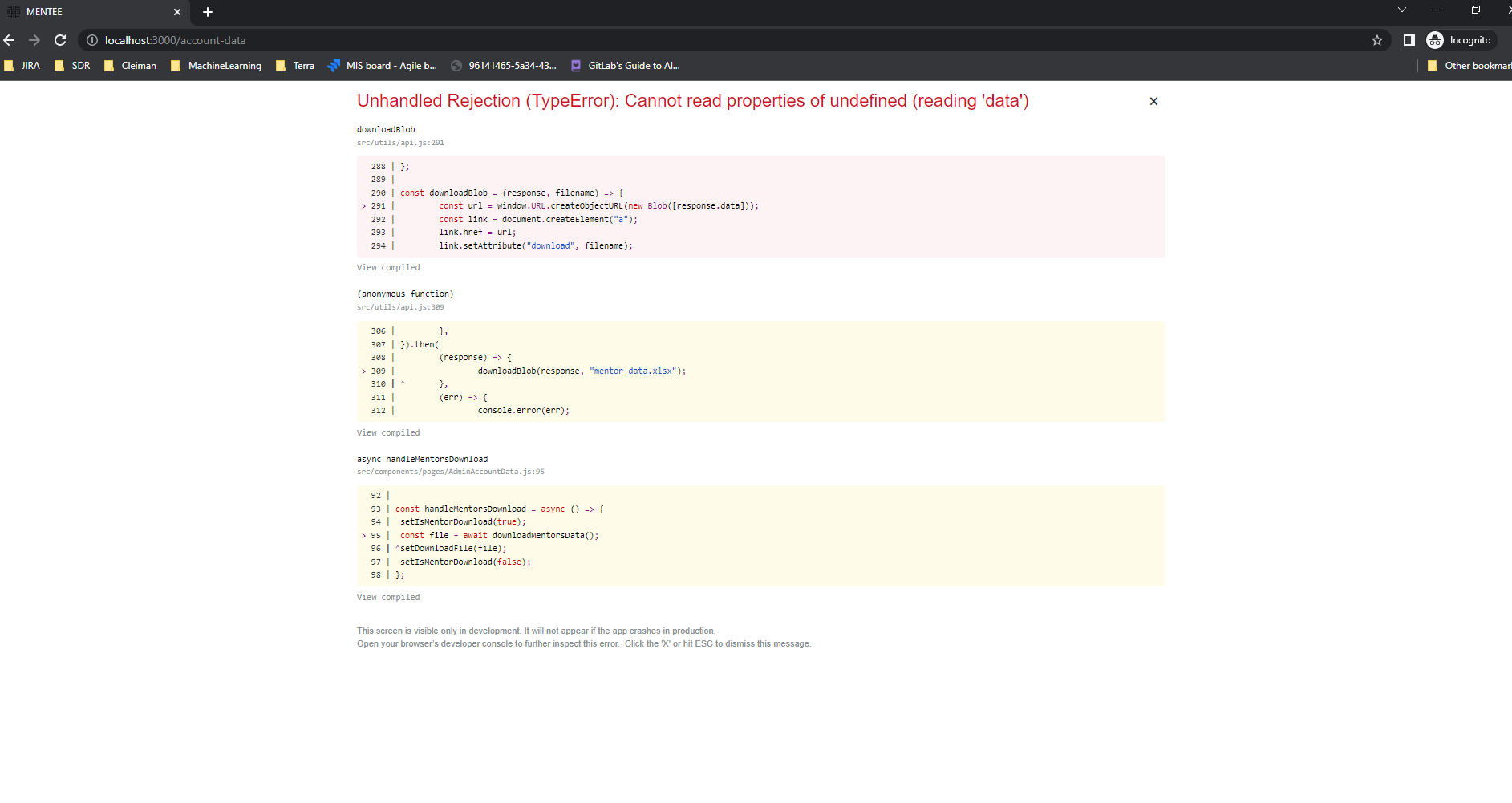The image size is (1512, 803).
Task: Click the back navigation arrow
Action: (9, 39)
